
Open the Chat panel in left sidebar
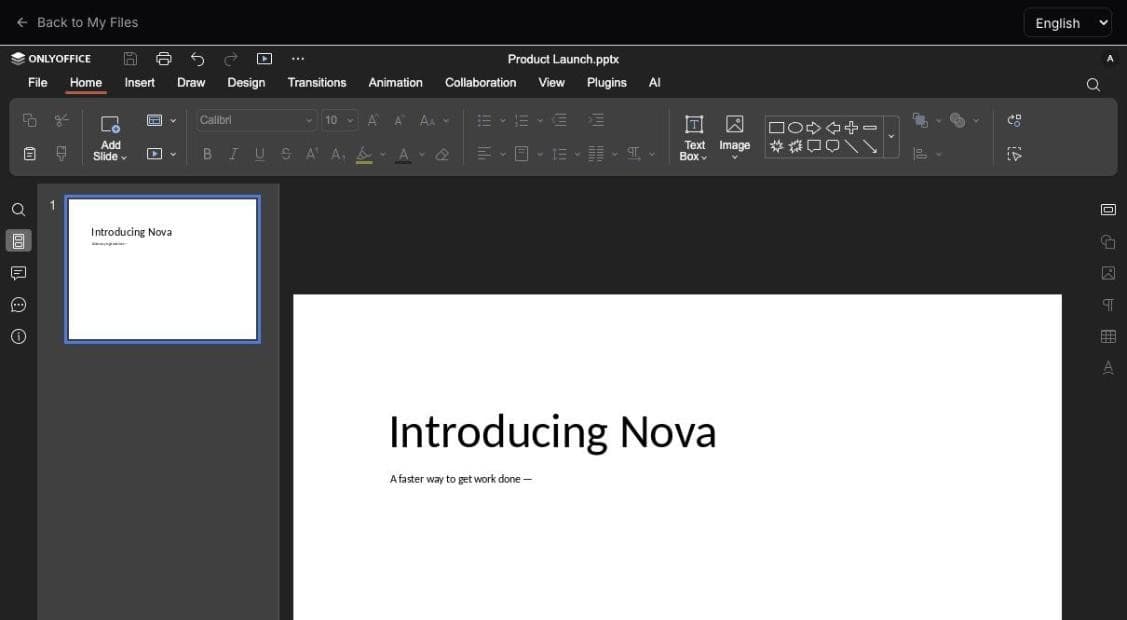(19, 305)
